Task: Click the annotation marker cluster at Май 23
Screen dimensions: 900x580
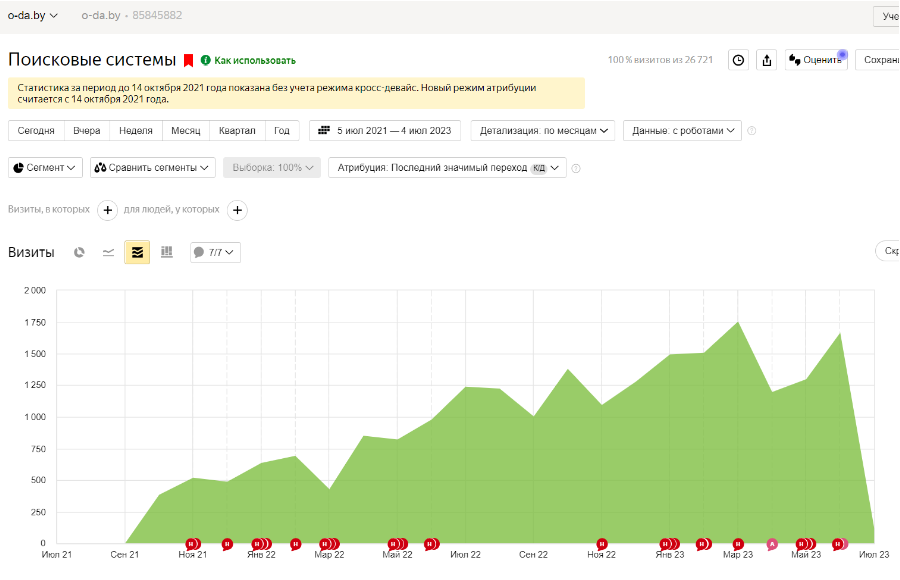Action: [x=806, y=544]
